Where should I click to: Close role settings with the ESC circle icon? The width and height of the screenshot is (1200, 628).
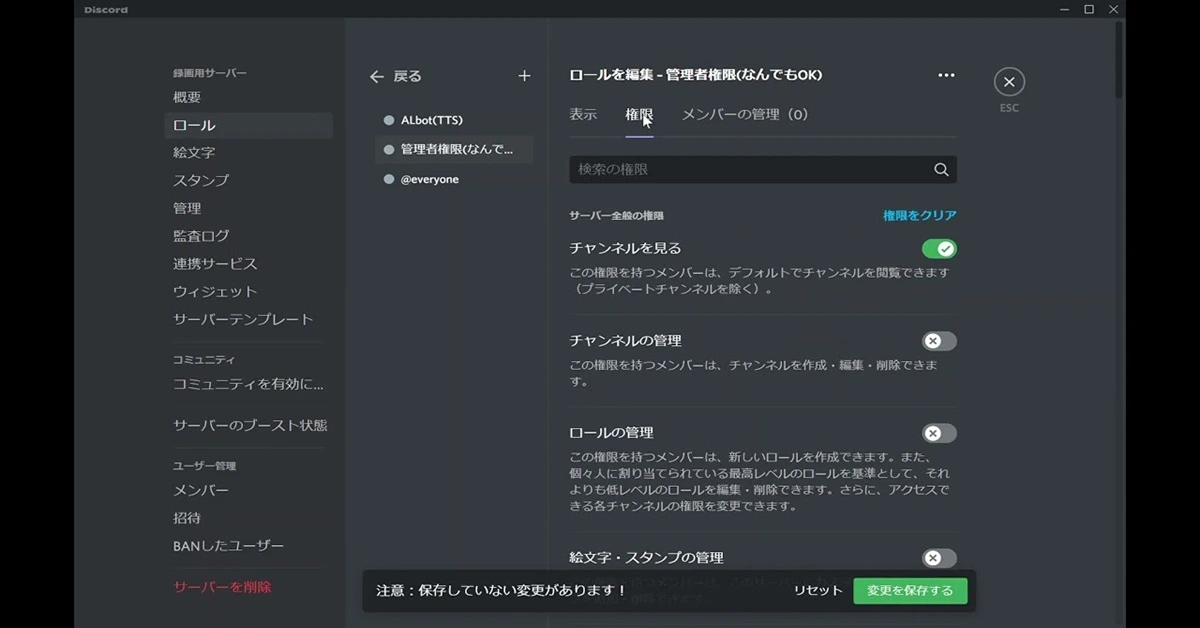tap(1009, 82)
